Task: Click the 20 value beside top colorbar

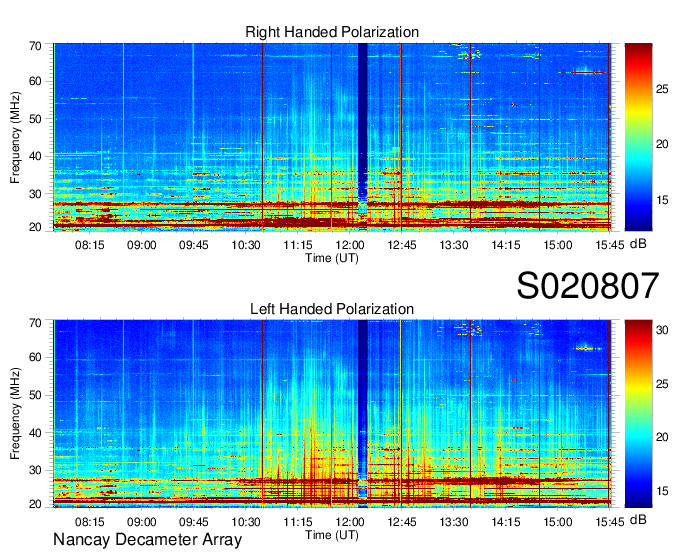Action: point(662,144)
